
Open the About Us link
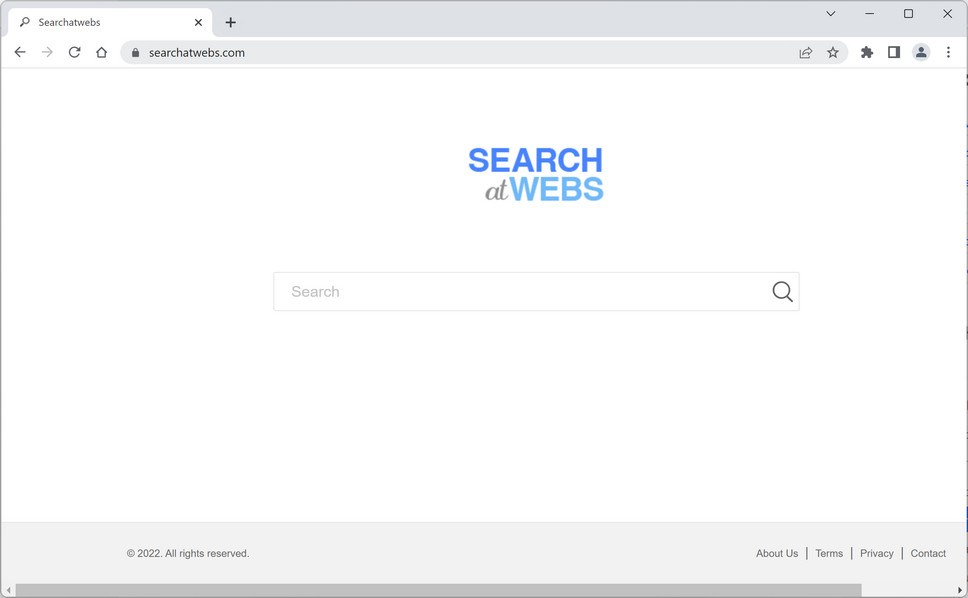[777, 554]
